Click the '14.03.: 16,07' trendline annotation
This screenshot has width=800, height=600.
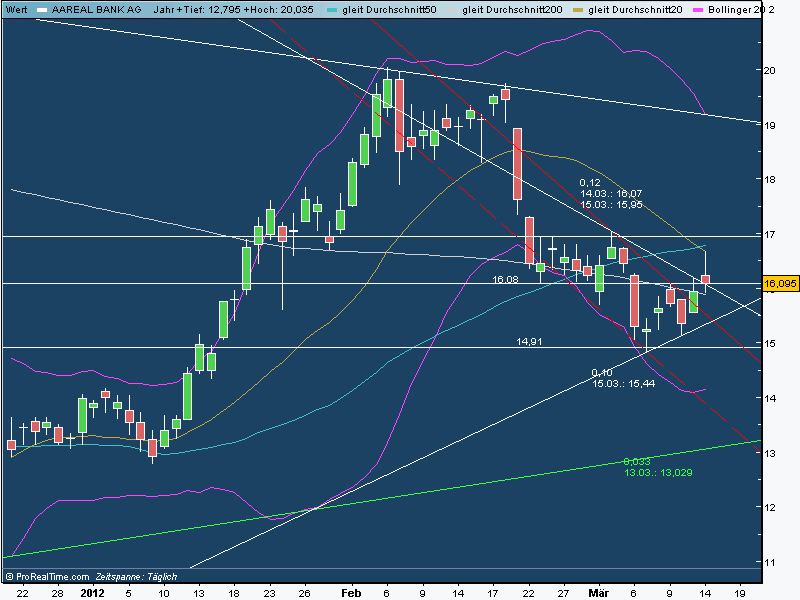tap(611, 193)
